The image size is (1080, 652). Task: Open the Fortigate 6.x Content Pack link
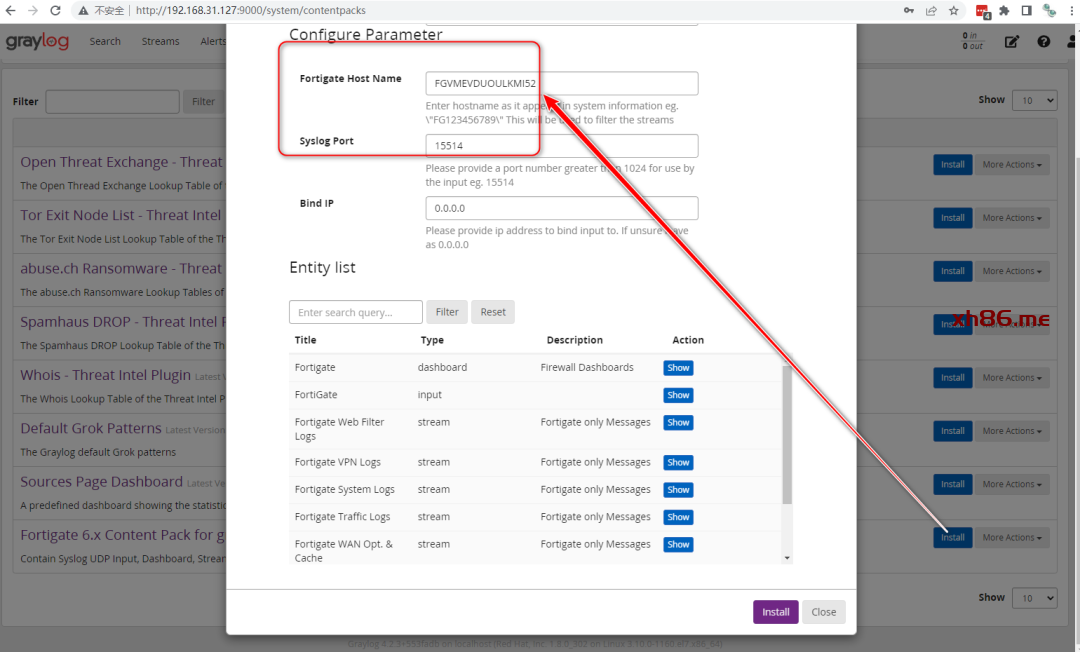click(x=123, y=535)
